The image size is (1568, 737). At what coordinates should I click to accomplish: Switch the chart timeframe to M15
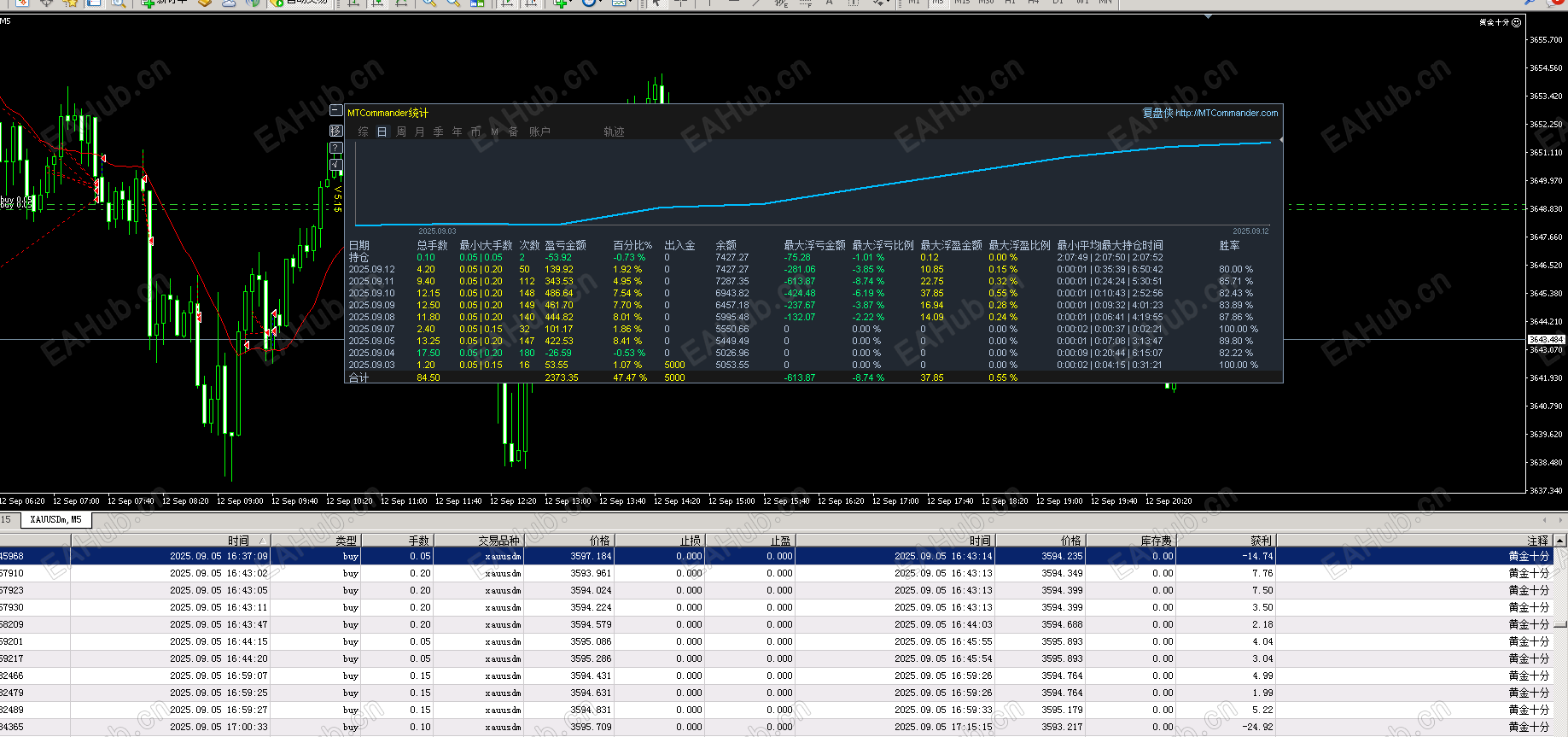point(962,3)
